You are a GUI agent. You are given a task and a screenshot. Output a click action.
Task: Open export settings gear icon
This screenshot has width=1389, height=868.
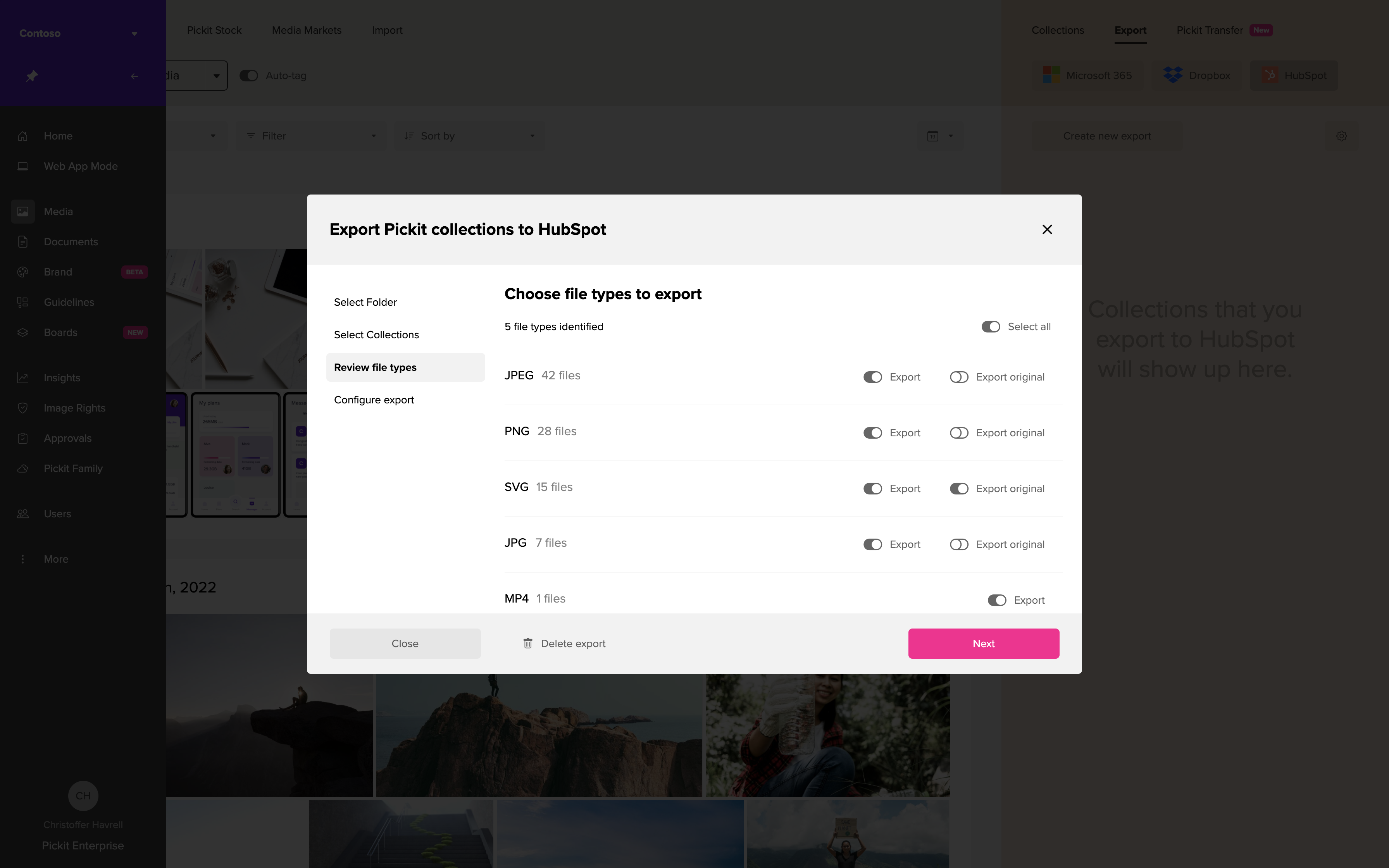tap(1341, 136)
